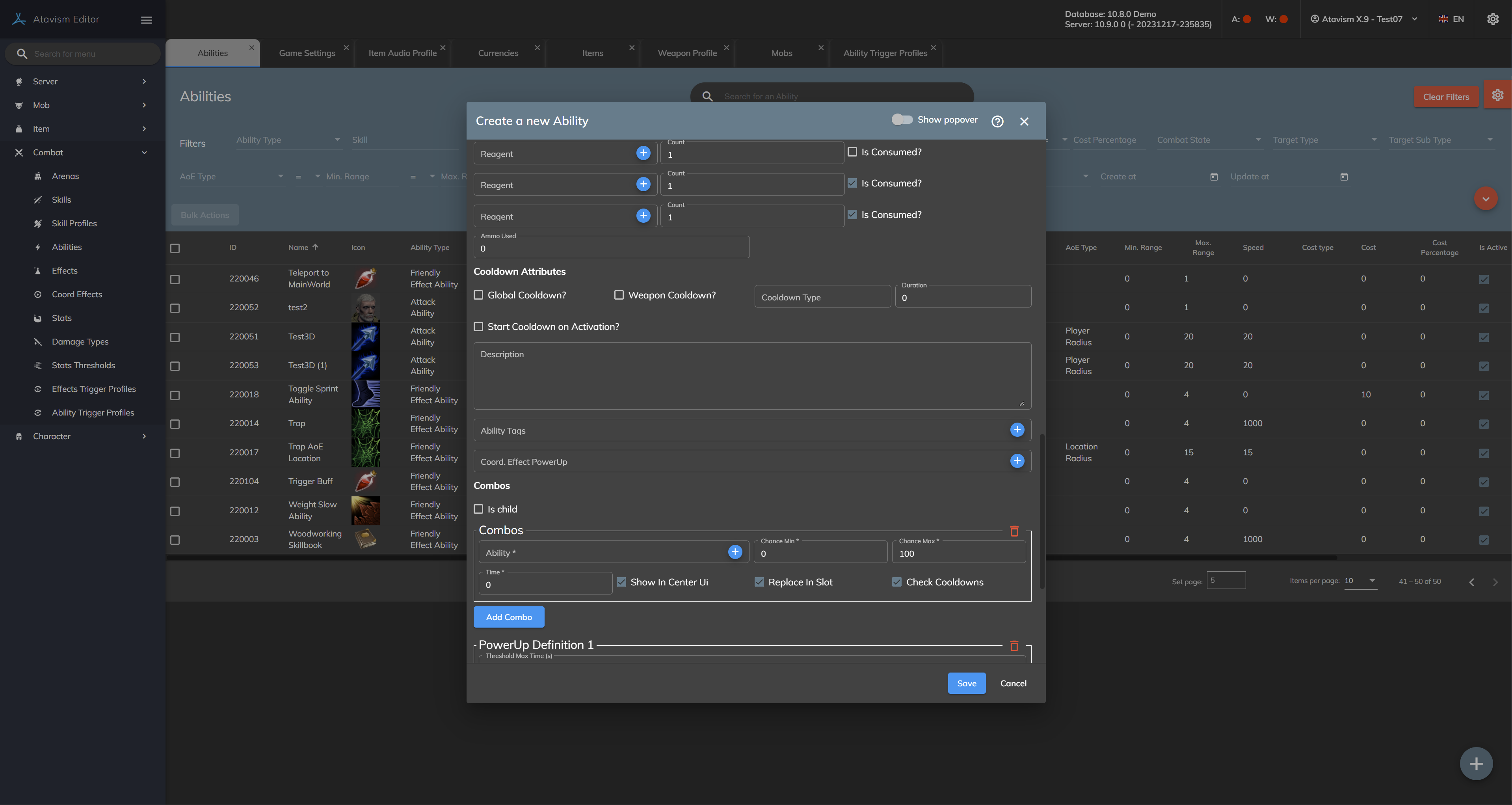The image size is (1512, 805).
Task: Delete PowerUp Definition 1 with trash icon
Action: coord(1014,646)
